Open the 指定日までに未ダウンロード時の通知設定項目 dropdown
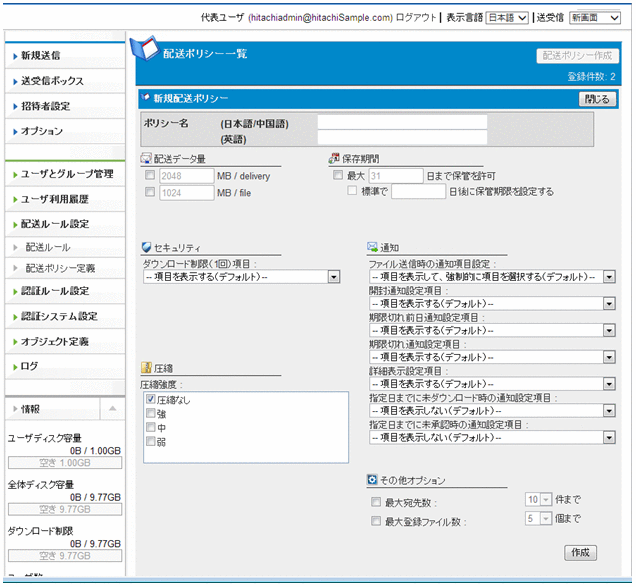 coord(492,411)
